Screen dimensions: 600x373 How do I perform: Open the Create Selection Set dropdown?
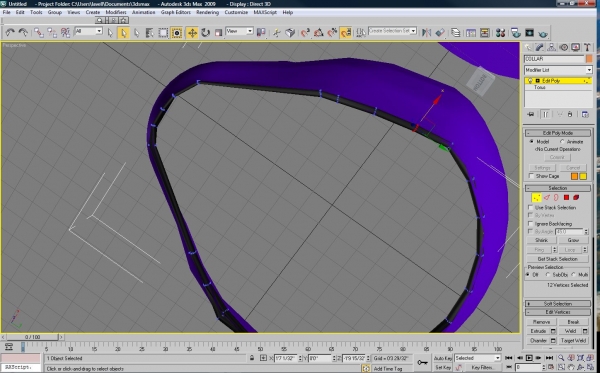[x=392, y=31]
